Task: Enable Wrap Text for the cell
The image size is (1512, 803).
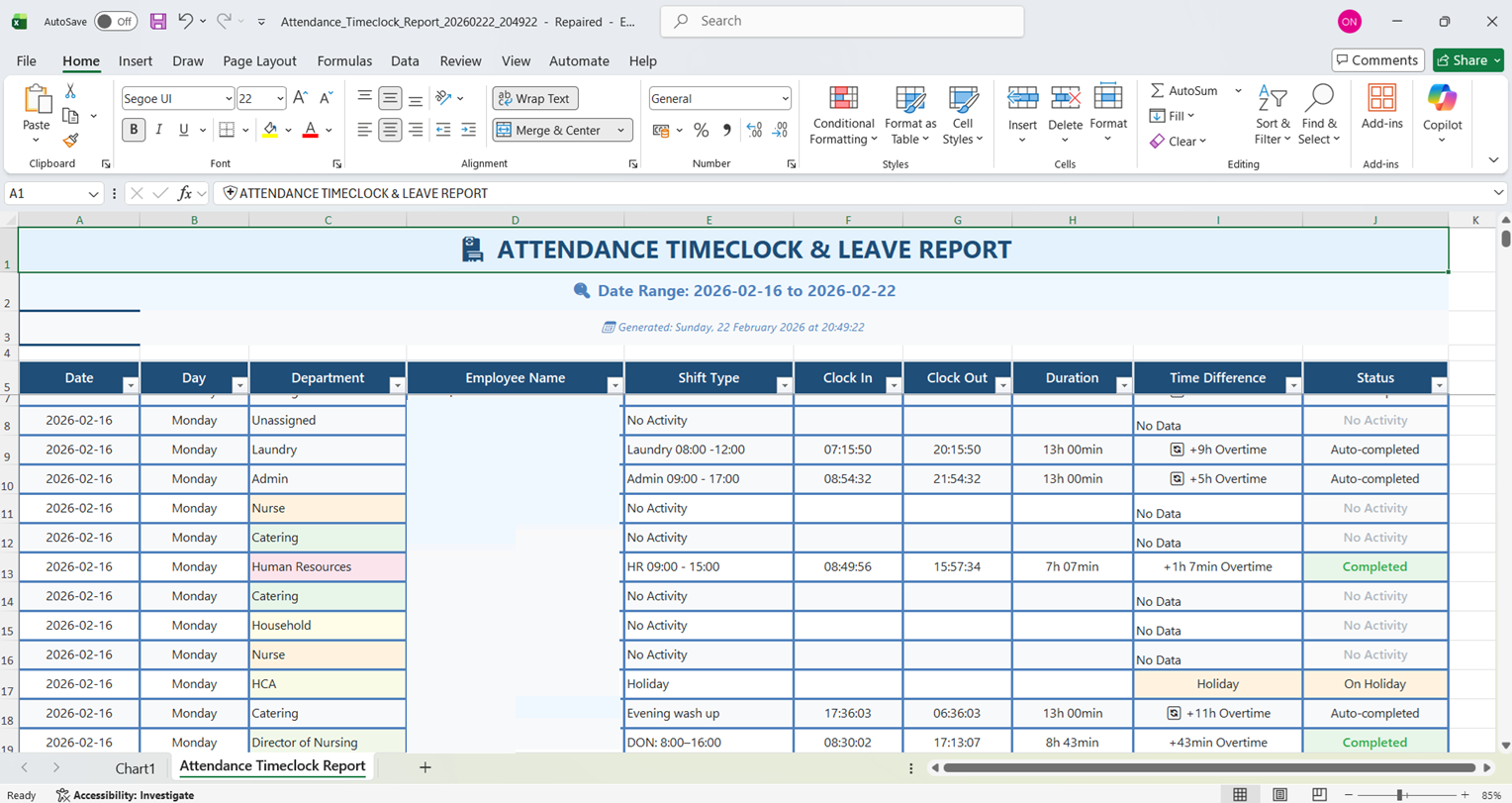Action: pyautogui.click(x=534, y=98)
